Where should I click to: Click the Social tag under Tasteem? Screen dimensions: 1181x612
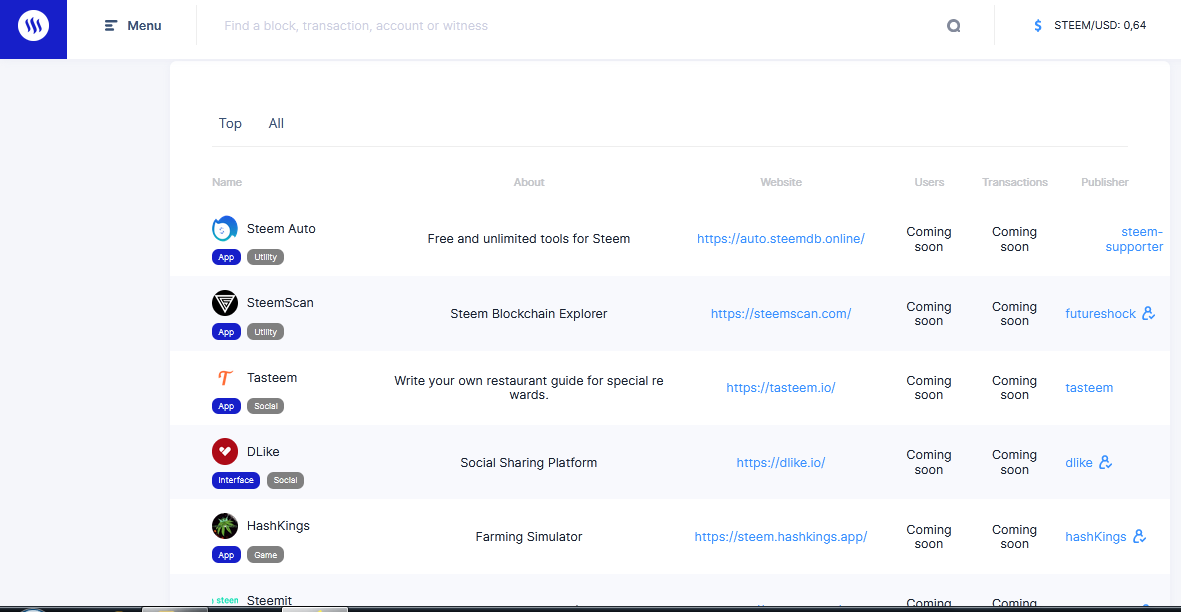[x=266, y=406]
